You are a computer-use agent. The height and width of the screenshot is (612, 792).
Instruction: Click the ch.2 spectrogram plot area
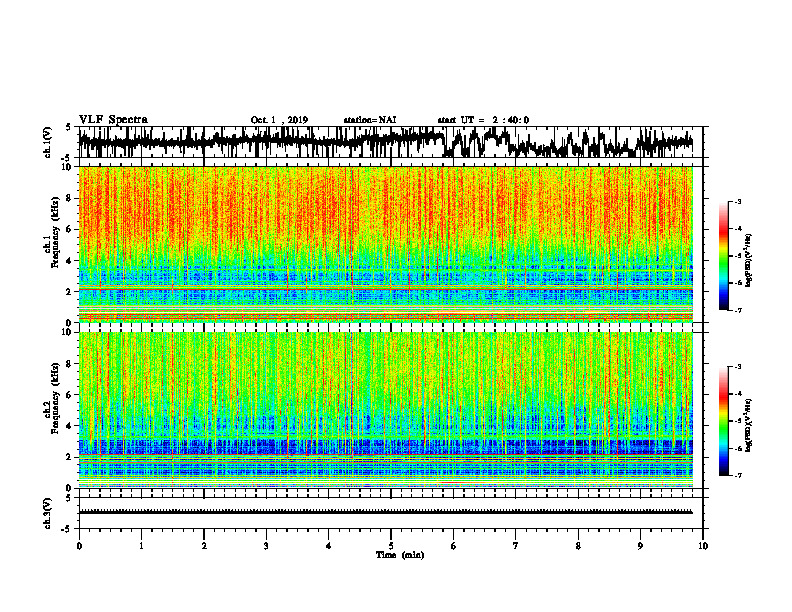(x=386, y=410)
